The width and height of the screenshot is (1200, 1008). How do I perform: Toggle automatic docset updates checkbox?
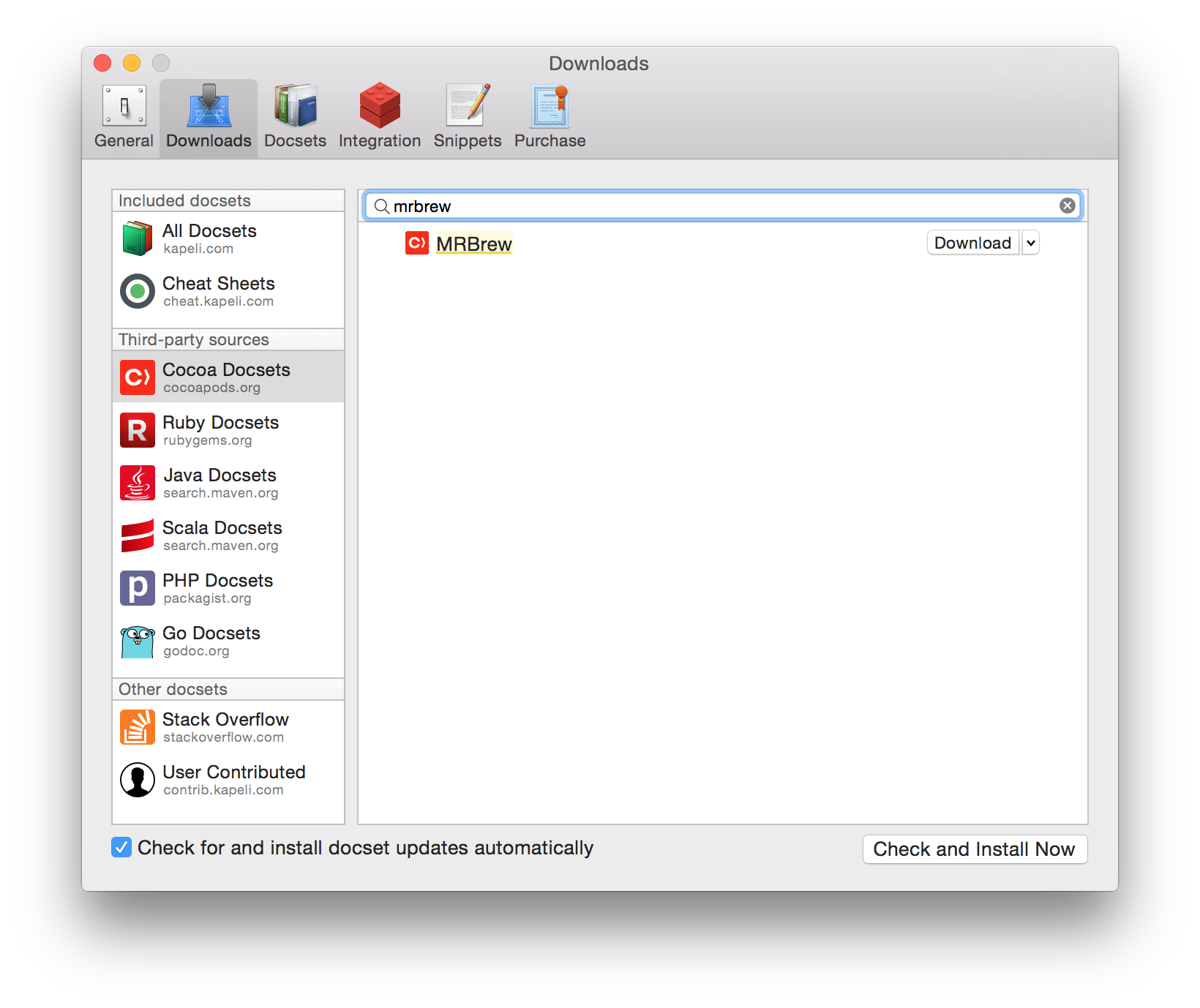[121, 847]
